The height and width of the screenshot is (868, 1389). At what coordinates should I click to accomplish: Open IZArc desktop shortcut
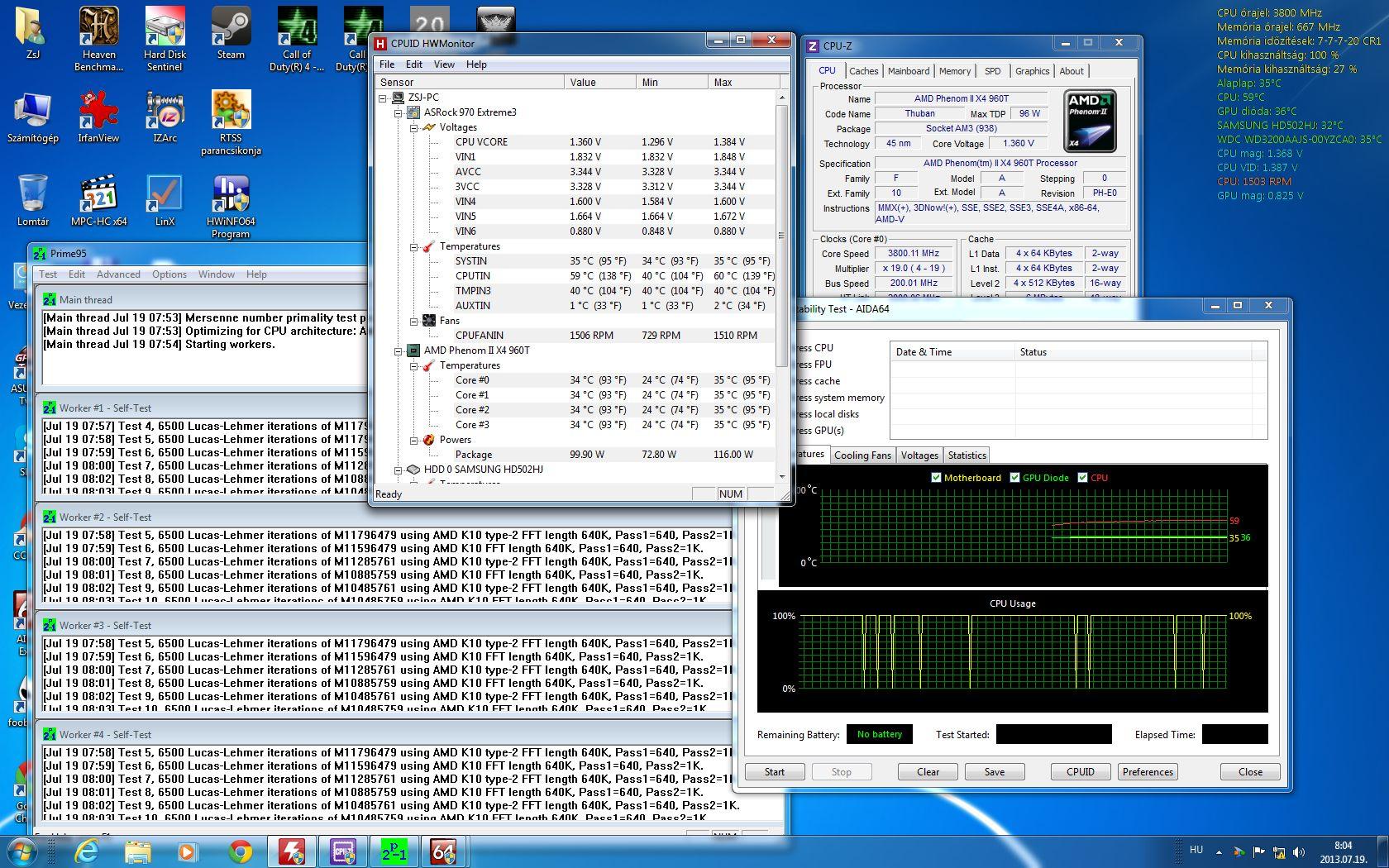tap(165, 117)
